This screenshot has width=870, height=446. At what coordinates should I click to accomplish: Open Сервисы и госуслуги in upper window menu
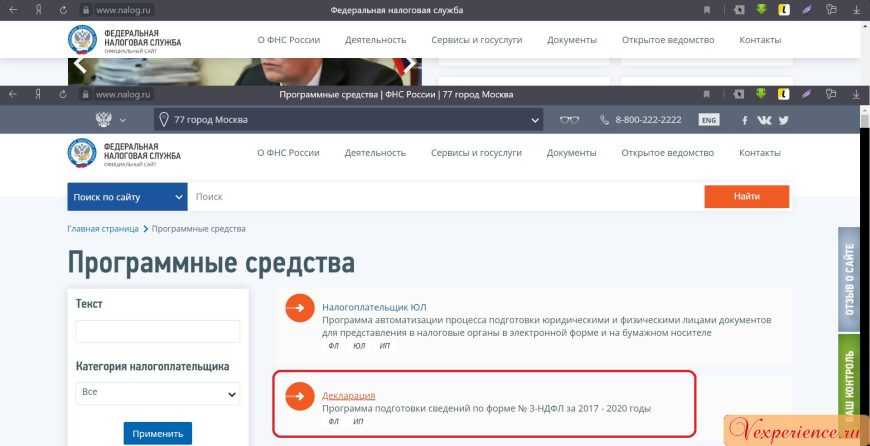(477, 40)
